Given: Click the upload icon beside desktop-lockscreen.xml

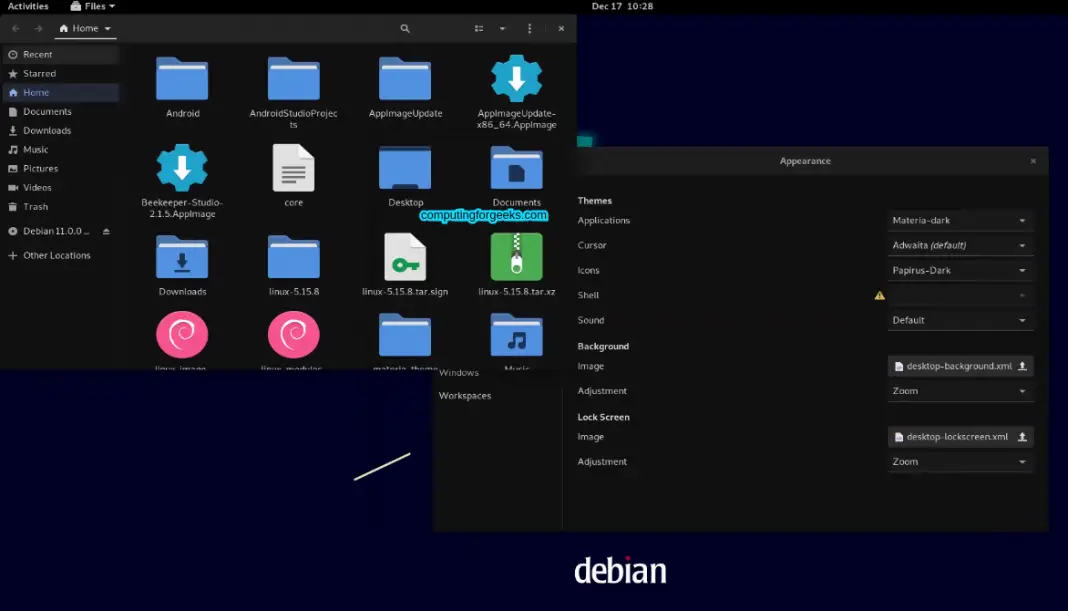Looking at the screenshot, I should (1022, 437).
